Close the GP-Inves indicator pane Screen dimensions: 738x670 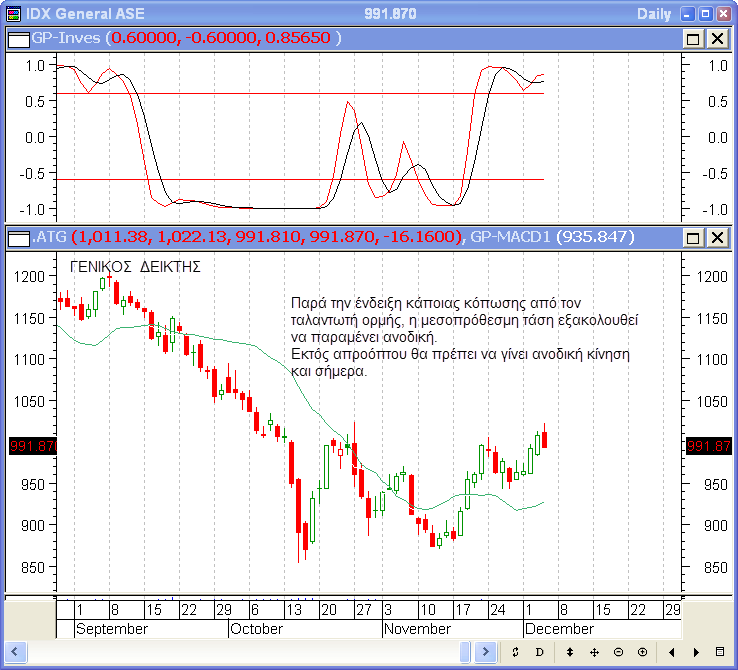pyautogui.click(x=717, y=38)
